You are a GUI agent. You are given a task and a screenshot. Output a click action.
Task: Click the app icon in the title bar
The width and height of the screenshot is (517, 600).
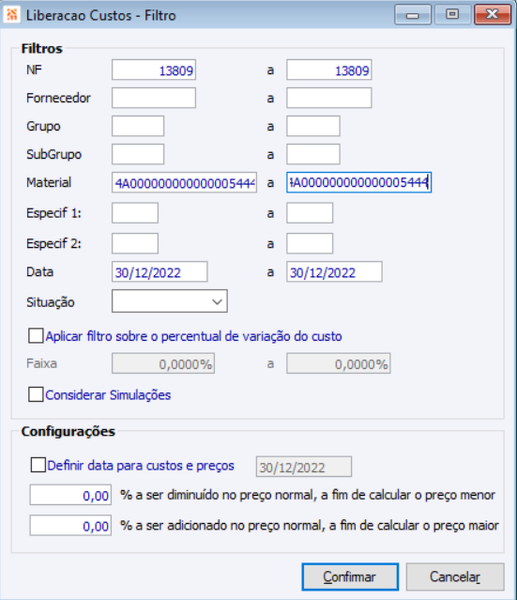point(12,15)
